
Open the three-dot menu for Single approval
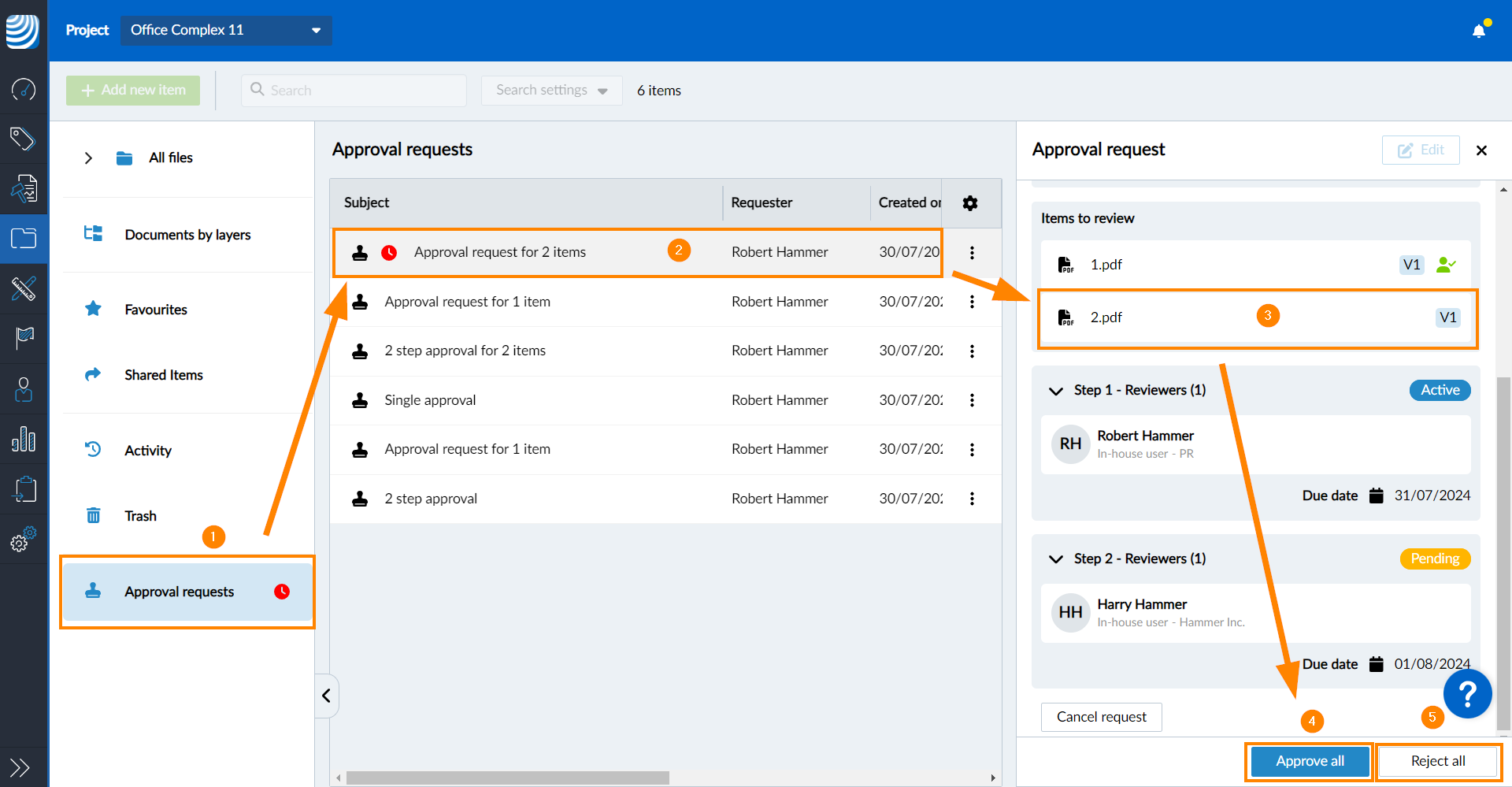point(972,400)
